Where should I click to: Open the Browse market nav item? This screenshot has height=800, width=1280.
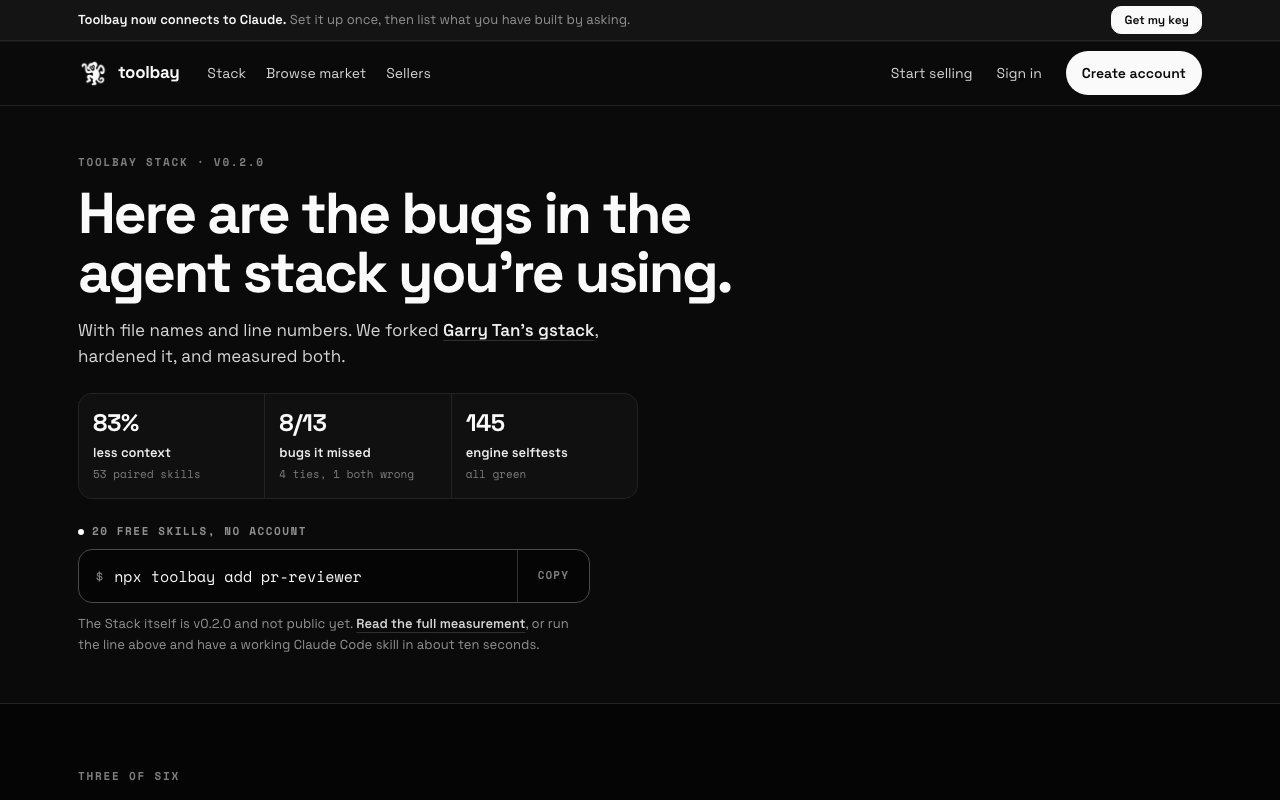coord(316,73)
